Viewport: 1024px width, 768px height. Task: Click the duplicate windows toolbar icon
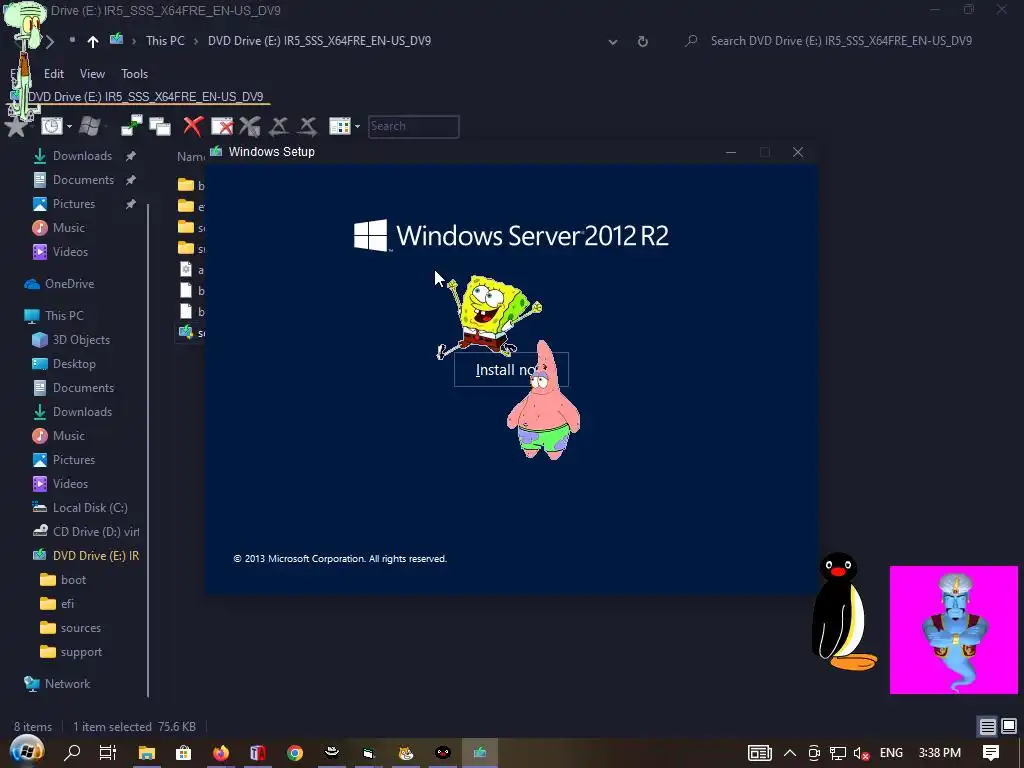(x=160, y=126)
